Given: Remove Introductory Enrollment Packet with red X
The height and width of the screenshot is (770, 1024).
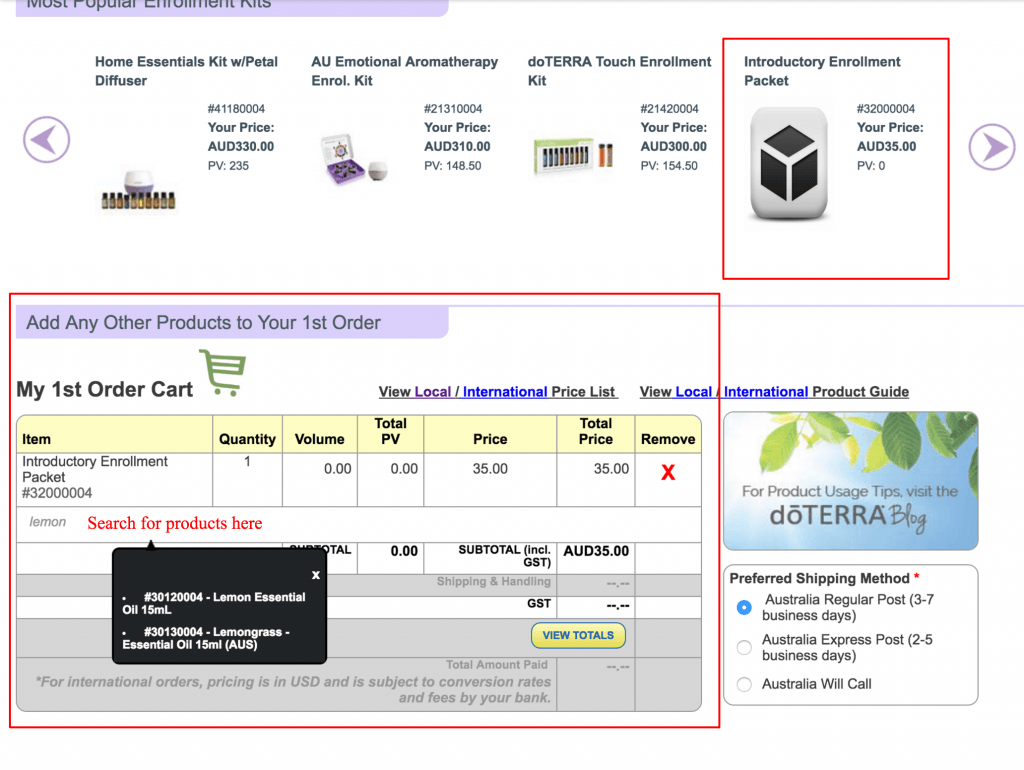Looking at the screenshot, I should [667, 472].
